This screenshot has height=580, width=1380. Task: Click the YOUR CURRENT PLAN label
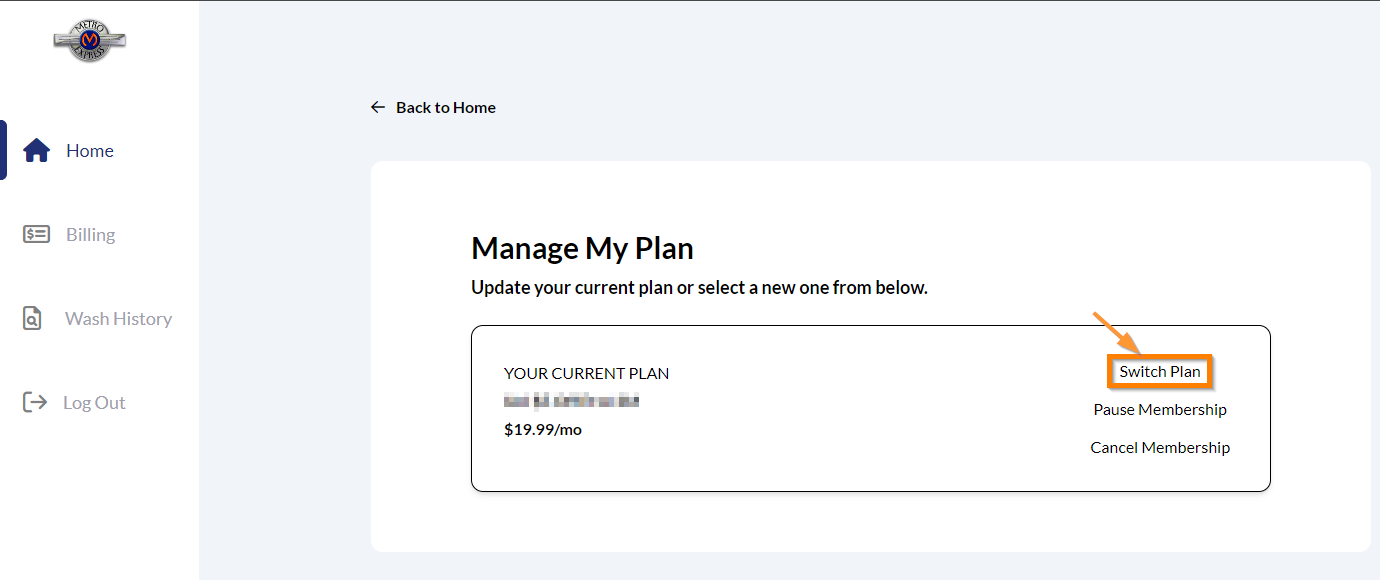coord(586,374)
